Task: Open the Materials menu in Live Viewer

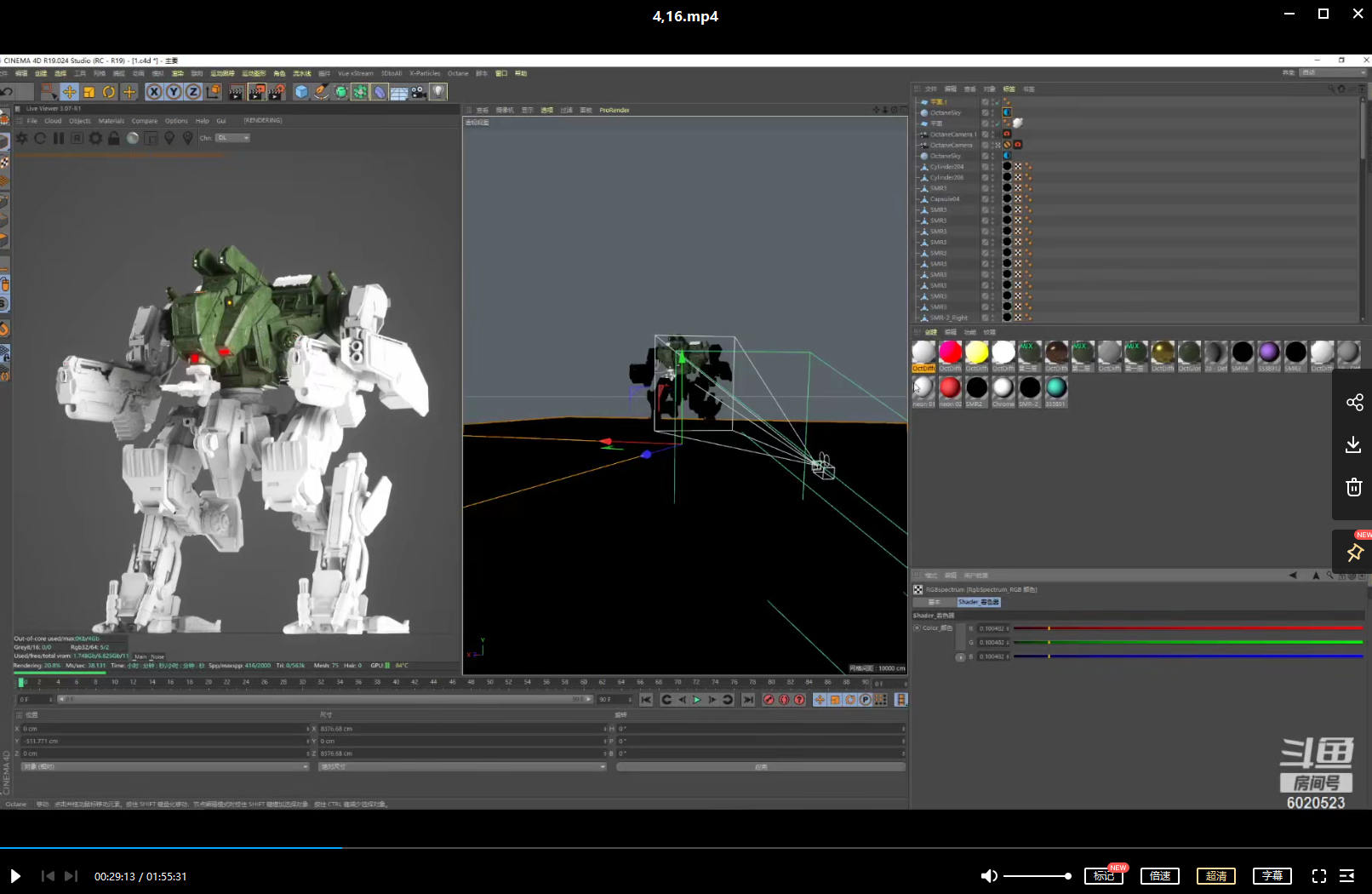Action: coord(111,121)
